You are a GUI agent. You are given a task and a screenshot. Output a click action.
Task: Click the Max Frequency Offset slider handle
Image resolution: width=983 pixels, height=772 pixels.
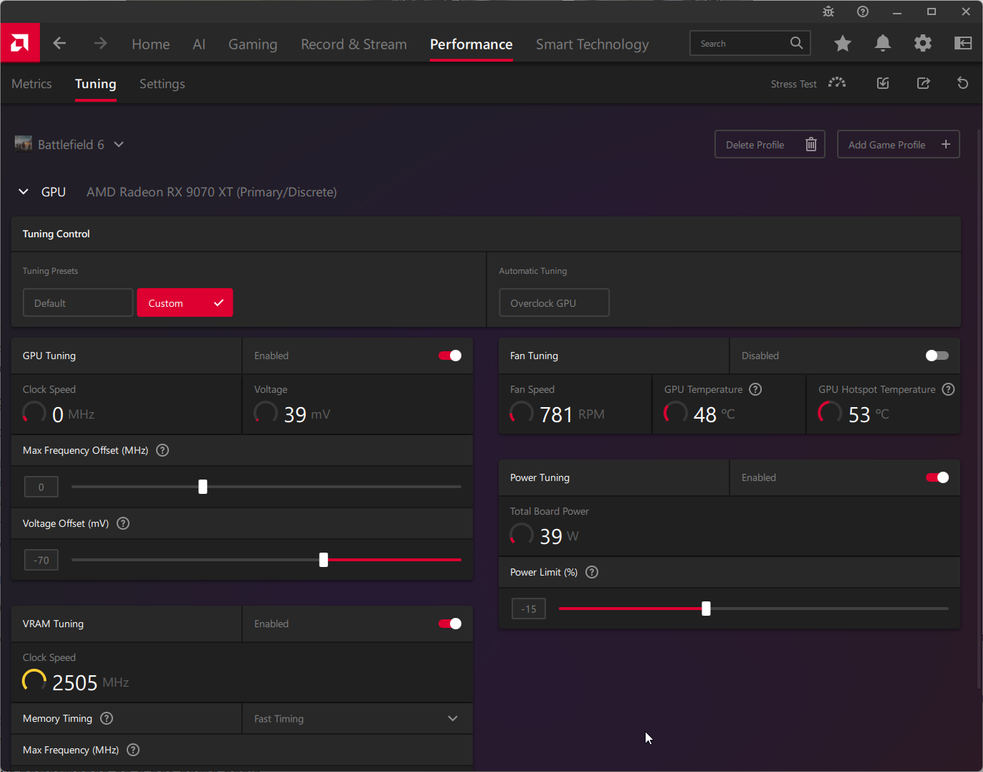pos(202,487)
